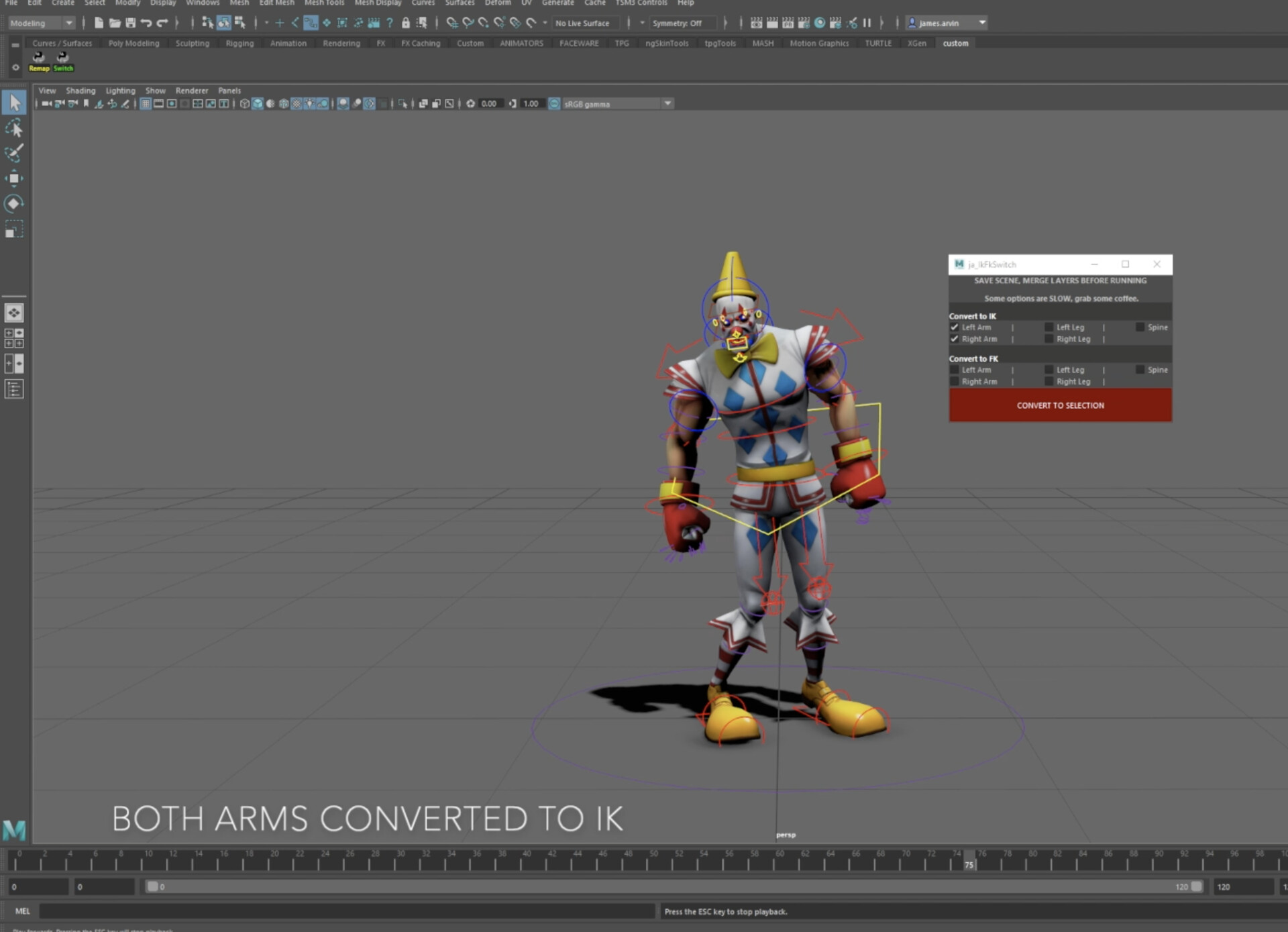The width and height of the screenshot is (1288, 932).
Task: Click the viewport grid toggle icon
Action: [x=146, y=104]
